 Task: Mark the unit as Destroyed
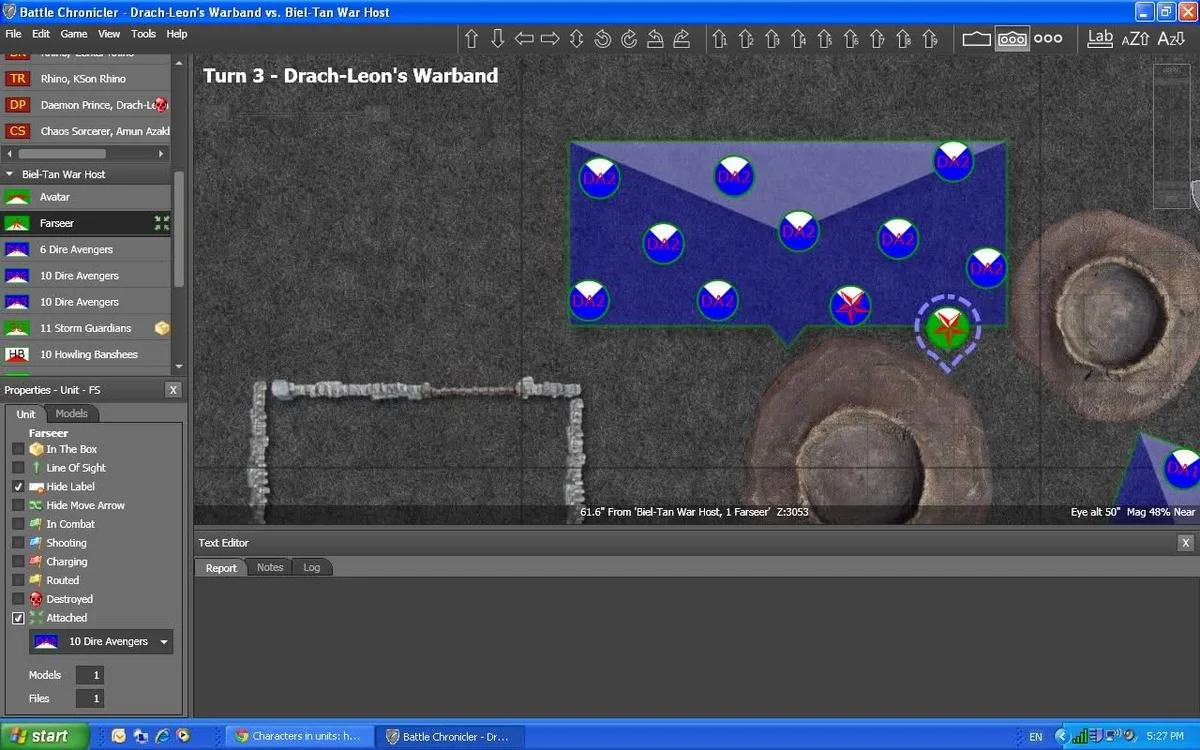[x=18, y=599]
